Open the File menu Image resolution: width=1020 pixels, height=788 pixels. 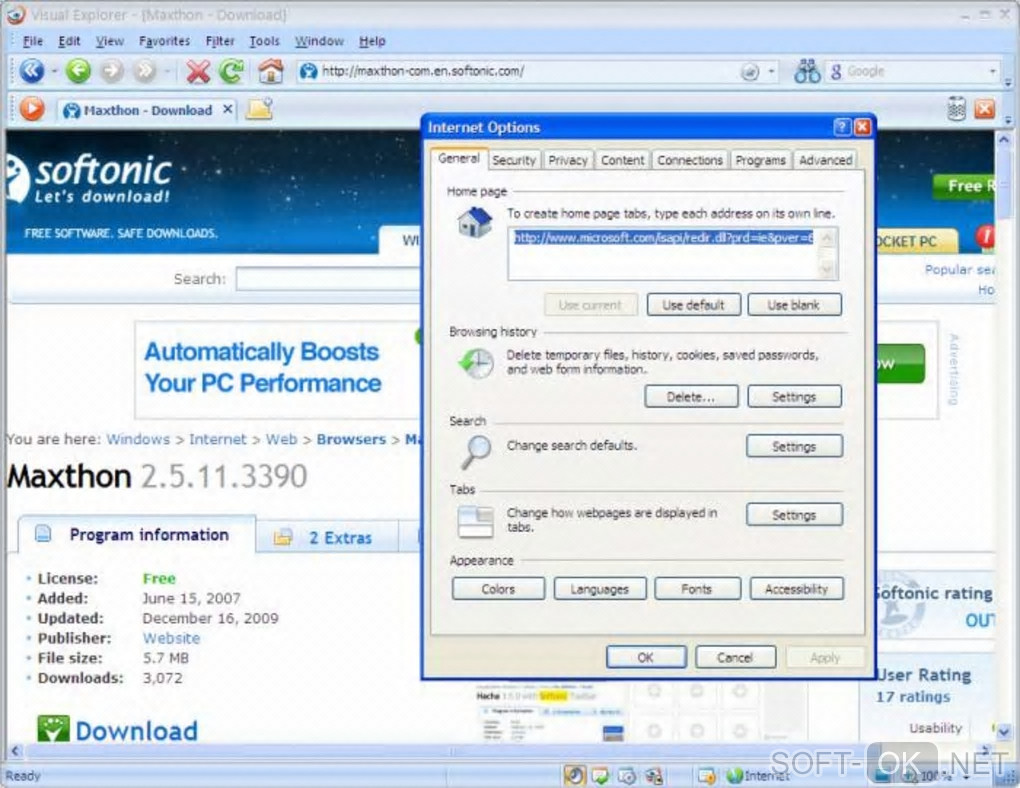tap(33, 41)
